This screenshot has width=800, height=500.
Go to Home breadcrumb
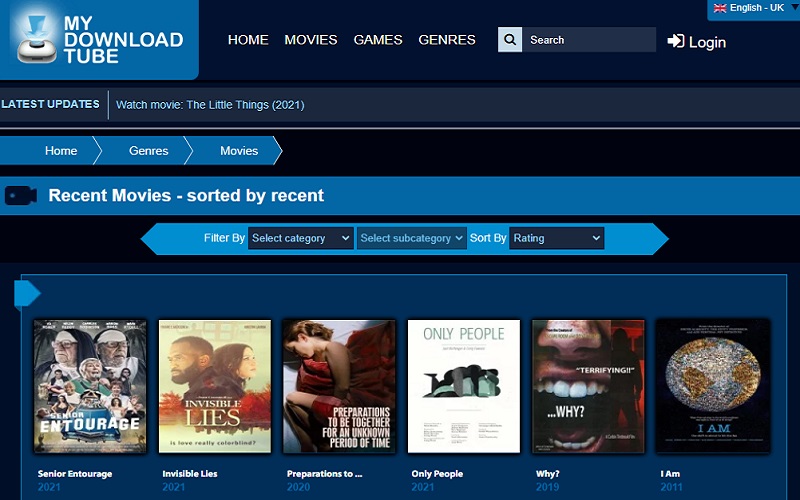pos(61,151)
